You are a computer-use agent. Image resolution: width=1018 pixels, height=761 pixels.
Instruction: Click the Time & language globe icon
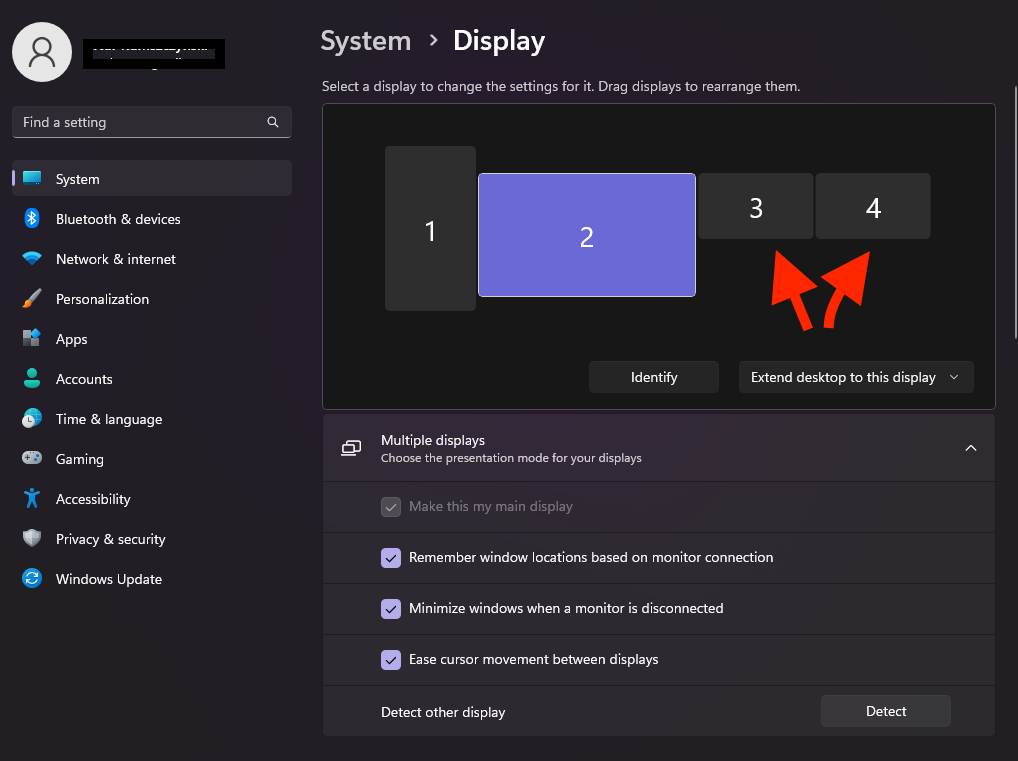tap(32, 419)
